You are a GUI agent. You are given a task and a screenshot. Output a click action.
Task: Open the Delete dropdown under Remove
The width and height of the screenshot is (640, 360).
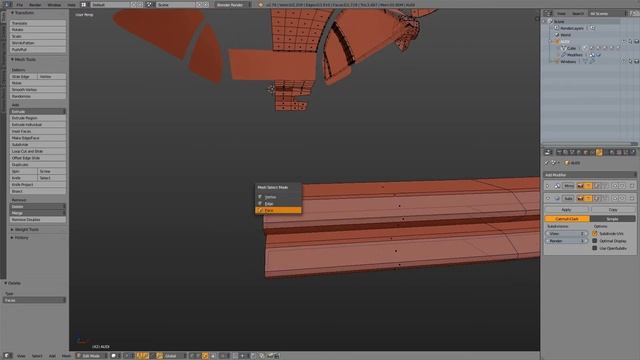[38, 207]
